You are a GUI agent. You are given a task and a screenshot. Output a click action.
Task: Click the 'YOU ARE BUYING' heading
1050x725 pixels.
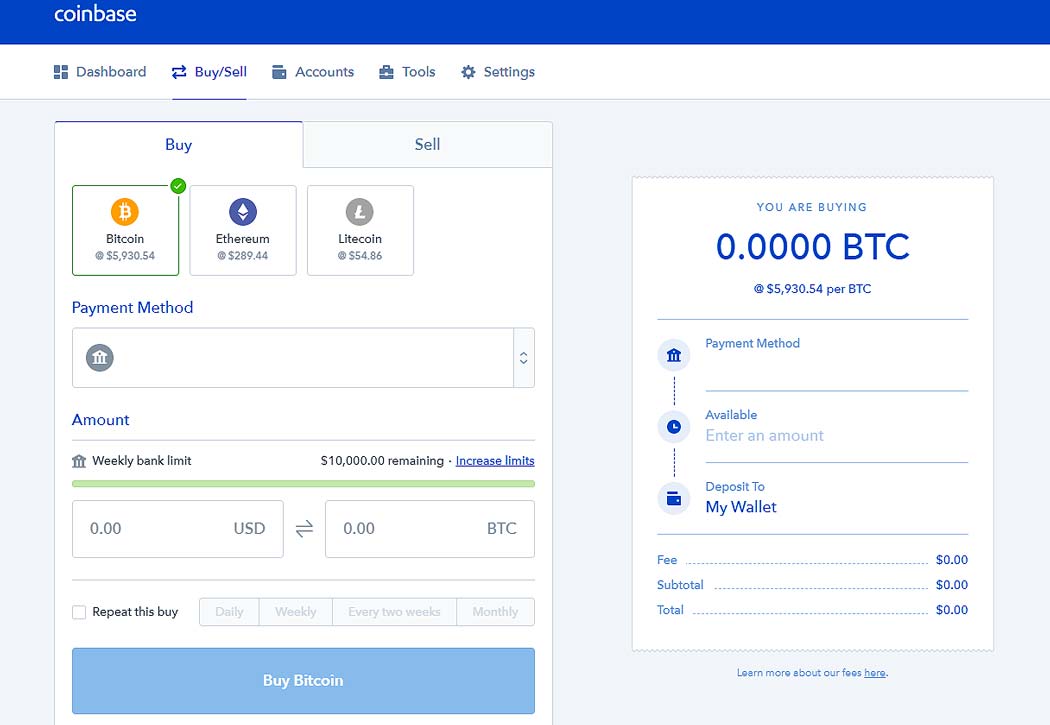coord(812,207)
